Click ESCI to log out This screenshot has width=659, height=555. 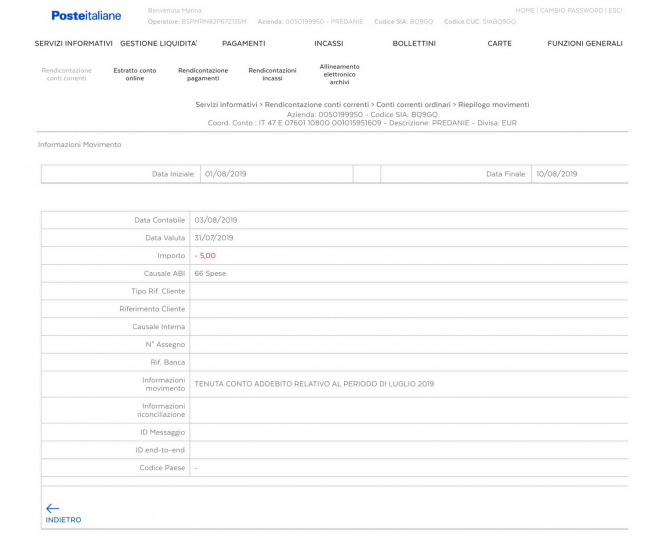[615, 11]
